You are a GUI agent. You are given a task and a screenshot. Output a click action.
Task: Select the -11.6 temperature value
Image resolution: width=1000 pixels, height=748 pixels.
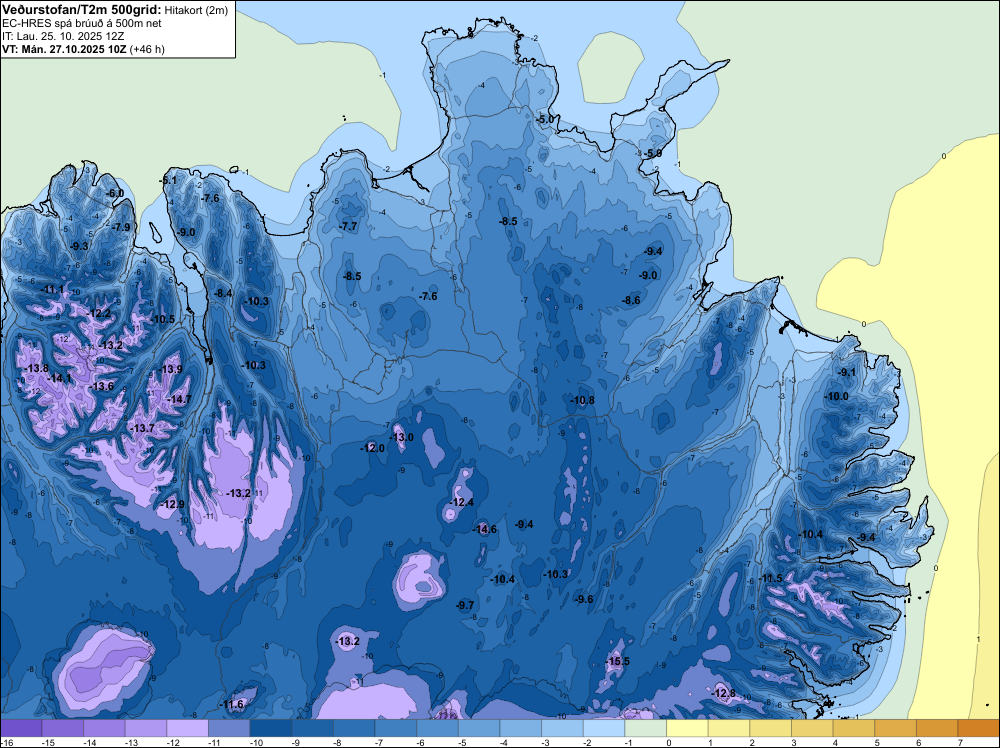[232, 704]
